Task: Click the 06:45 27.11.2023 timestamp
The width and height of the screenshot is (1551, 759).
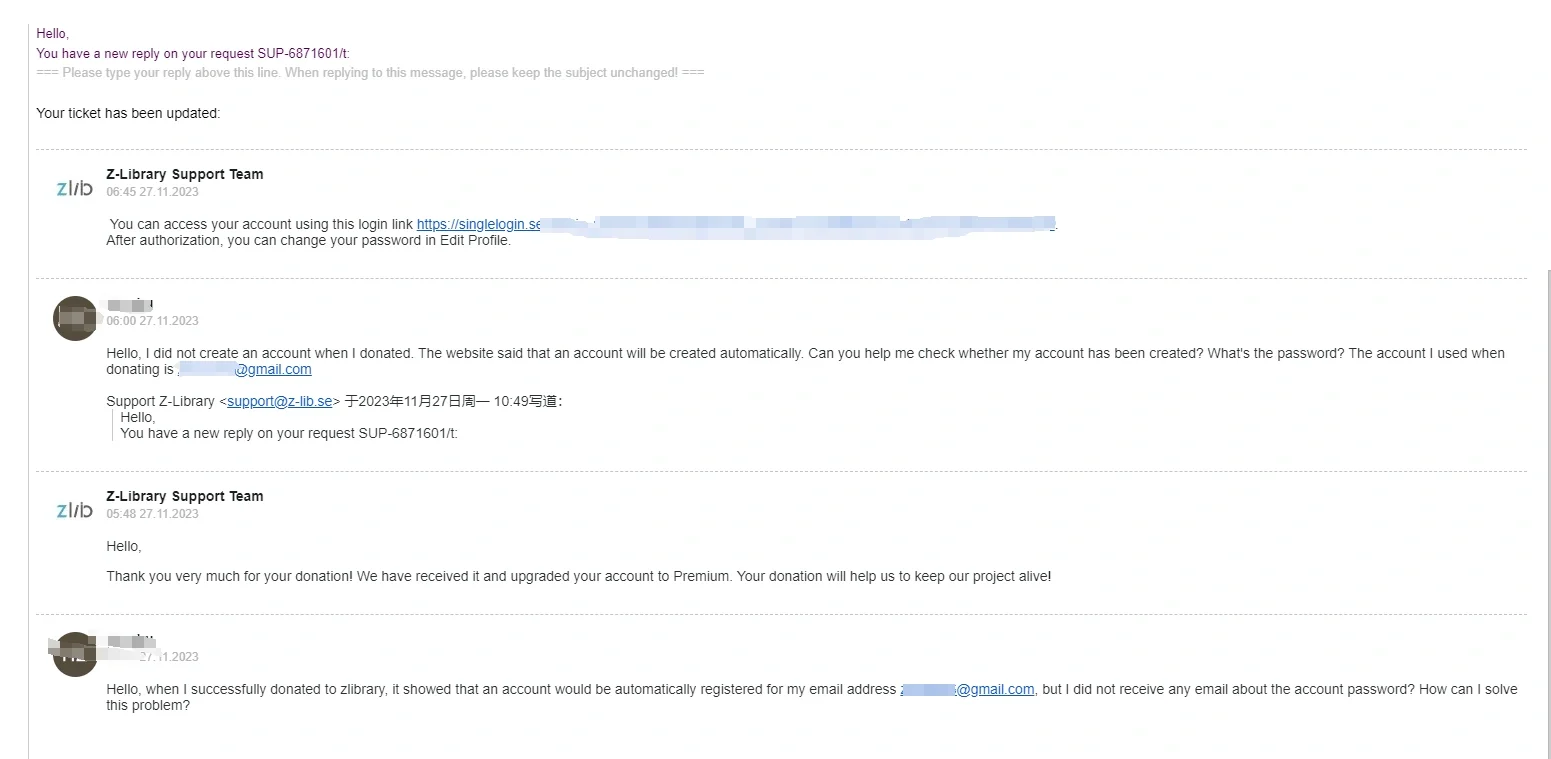Action: coord(153,192)
